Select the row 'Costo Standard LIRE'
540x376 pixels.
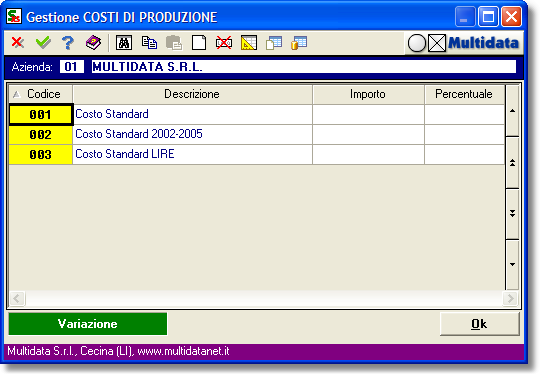click(x=257, y=154)
